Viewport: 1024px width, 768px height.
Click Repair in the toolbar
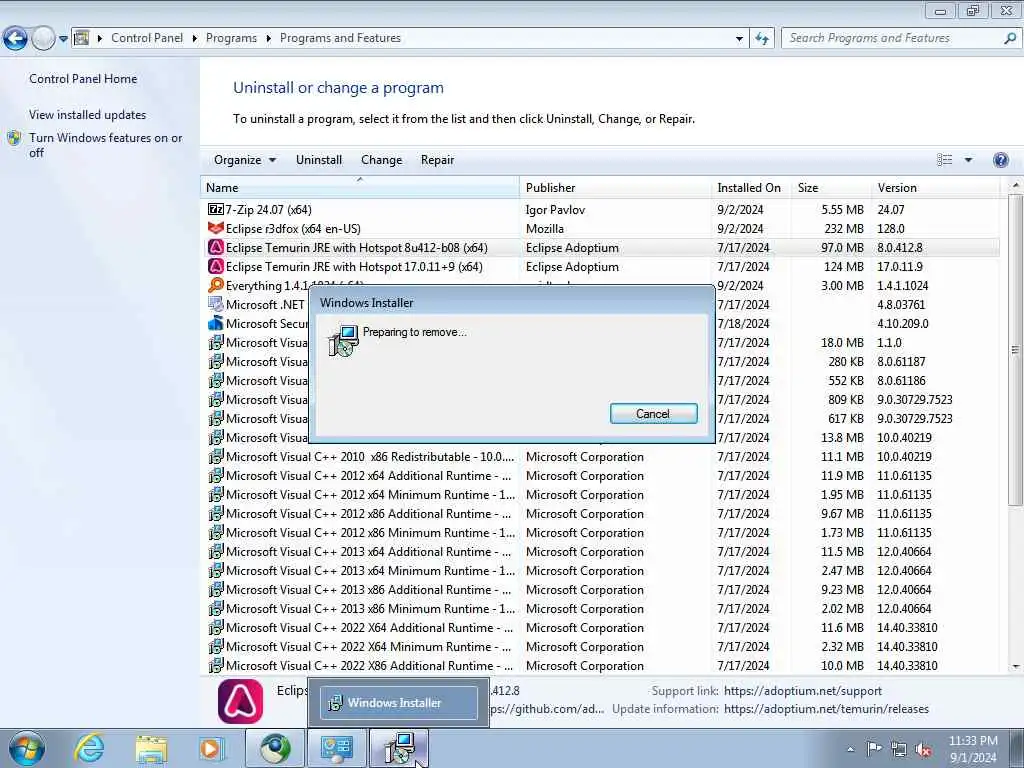coord(438,160)
